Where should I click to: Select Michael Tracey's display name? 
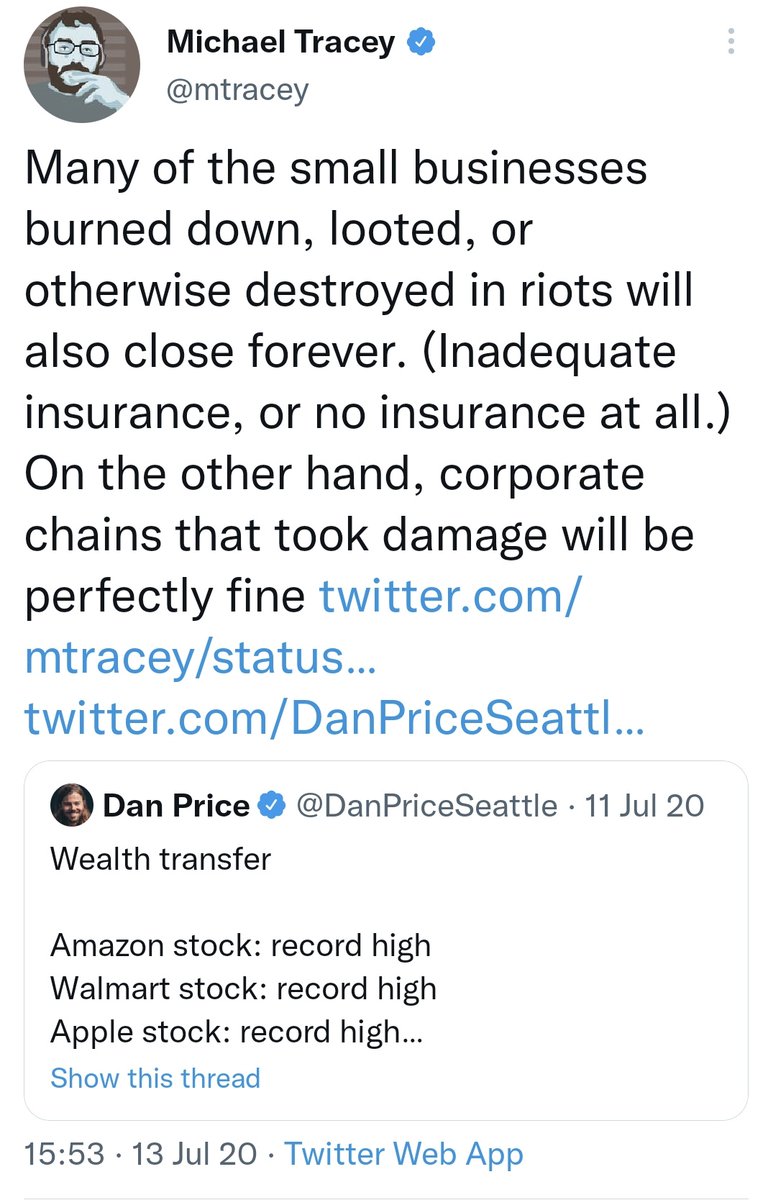click(x=283, y=41)
